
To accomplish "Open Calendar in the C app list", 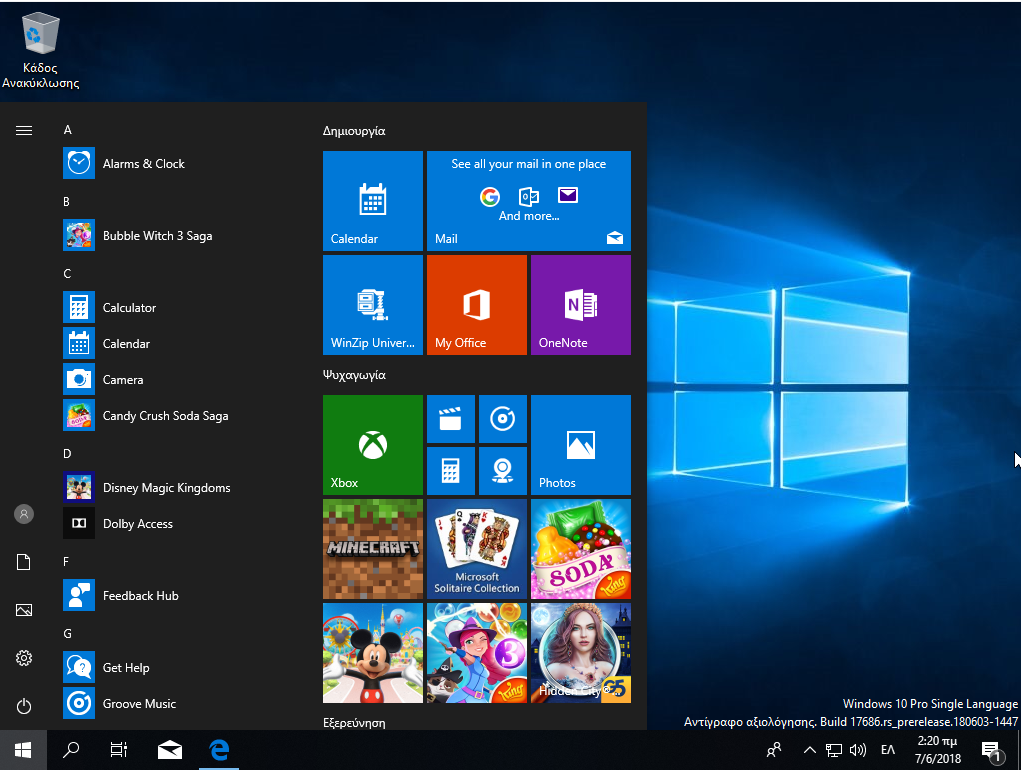I will (x=176, y=343).
